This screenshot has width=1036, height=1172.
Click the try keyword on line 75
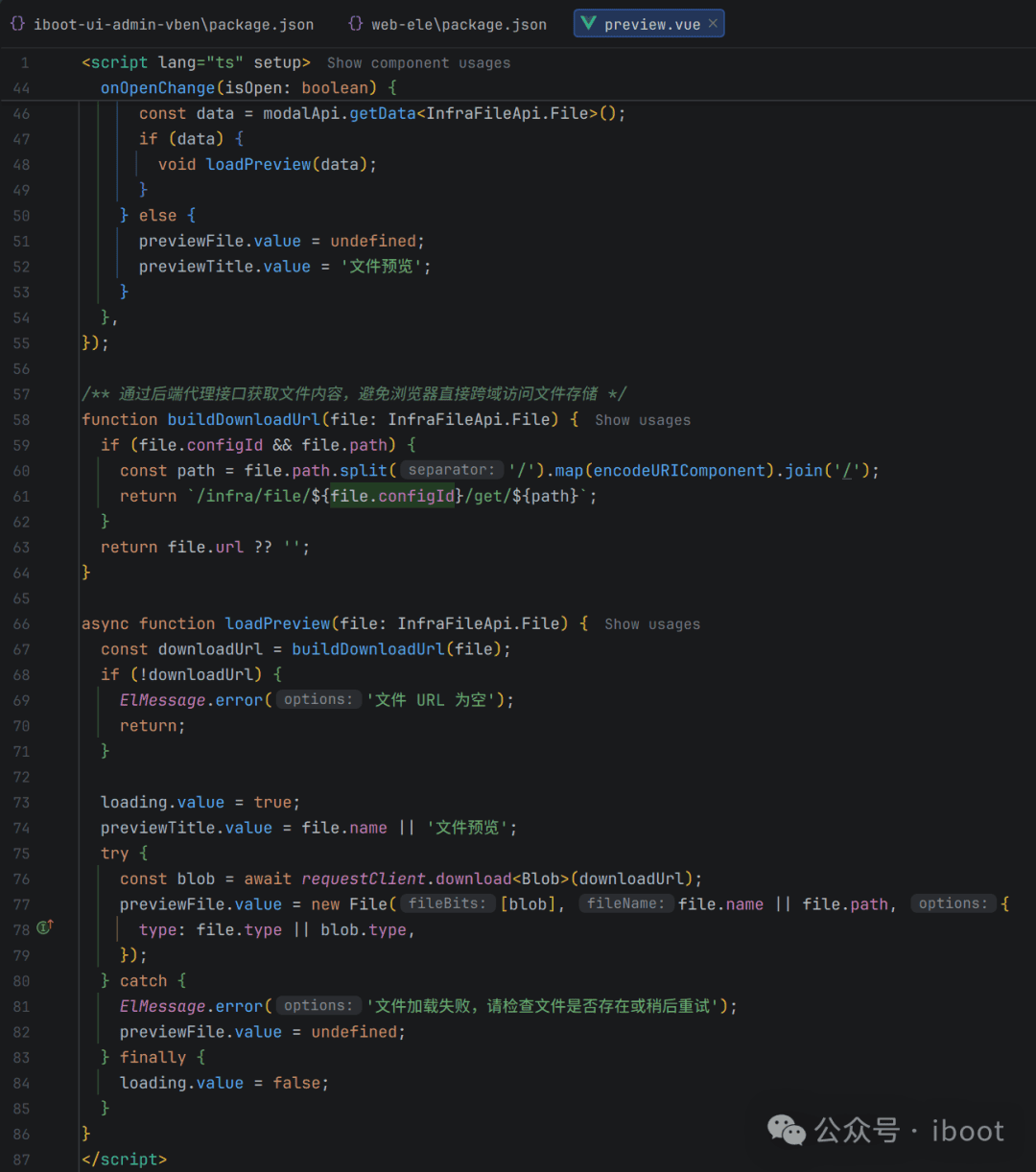point(115,854)
